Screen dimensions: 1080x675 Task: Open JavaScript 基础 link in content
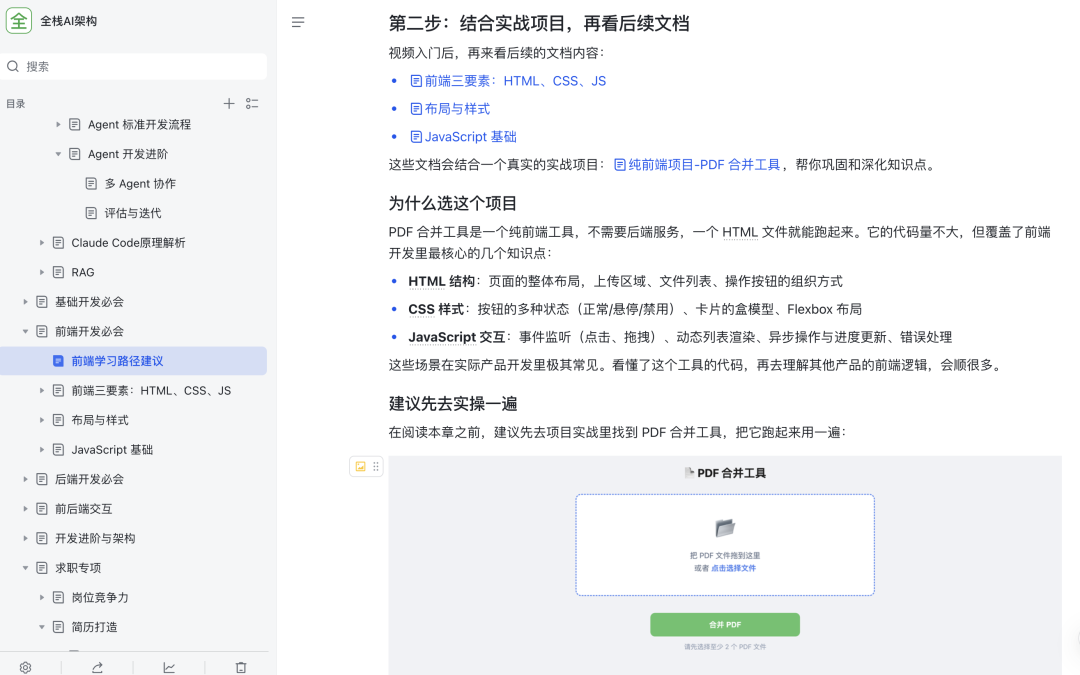pos(470,136)
